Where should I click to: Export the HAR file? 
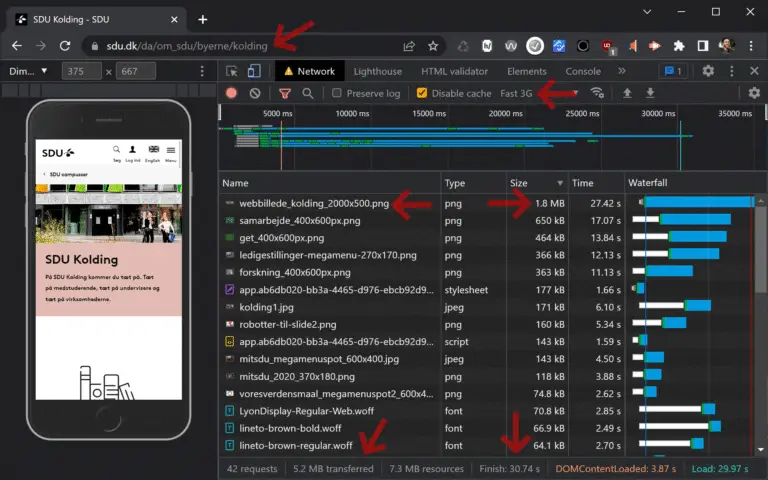coord(650,93)
